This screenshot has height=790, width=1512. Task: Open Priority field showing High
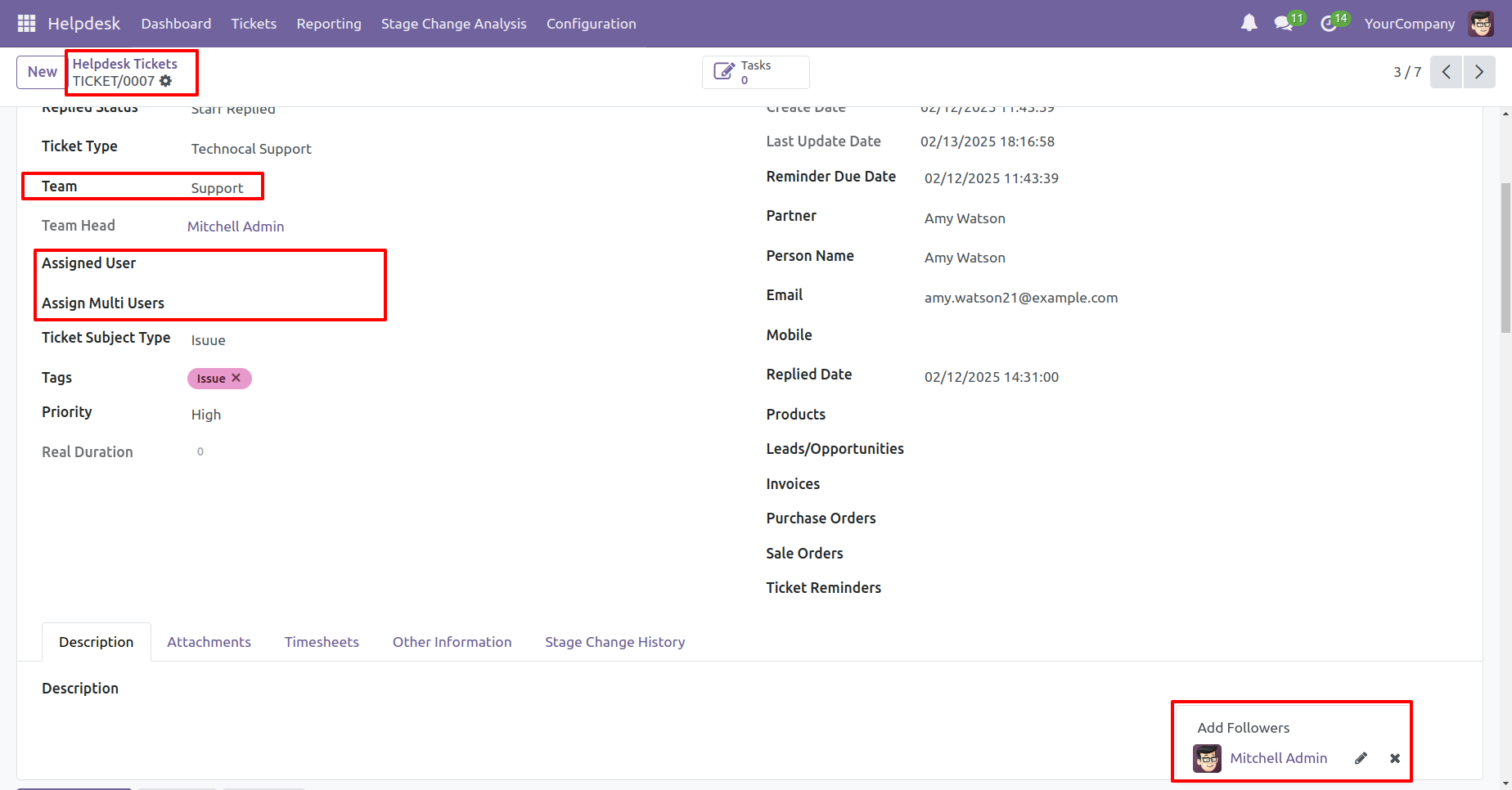coord(206,415)
